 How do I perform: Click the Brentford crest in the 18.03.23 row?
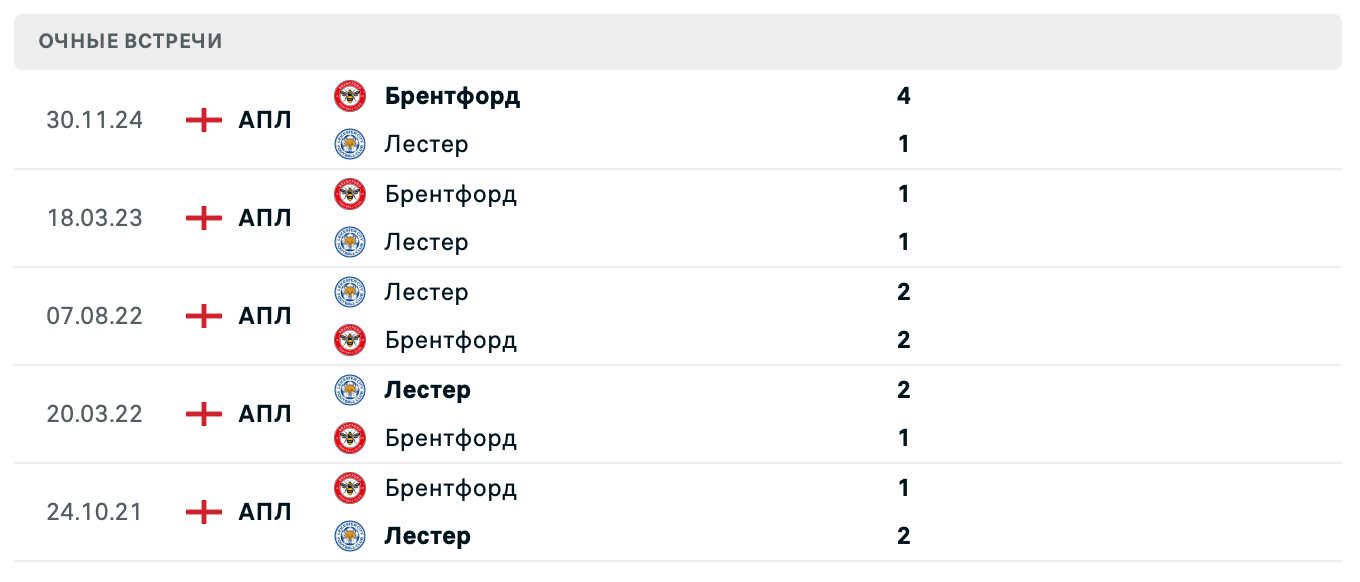(x=350, y=194)
